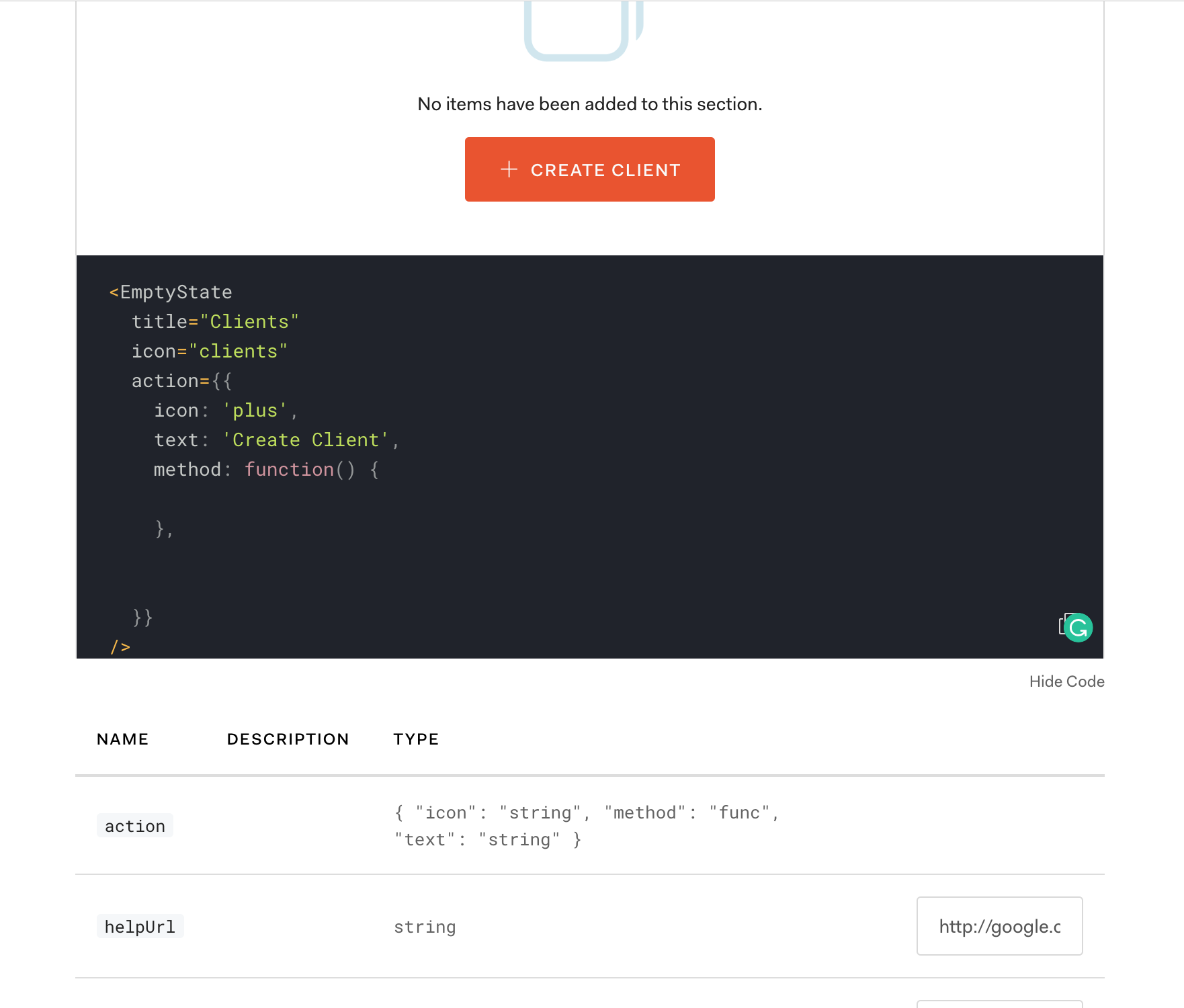Viewport: 1184px width, 1008px height.
Task: Click the Hide Code link
Action: (1066, 681)
